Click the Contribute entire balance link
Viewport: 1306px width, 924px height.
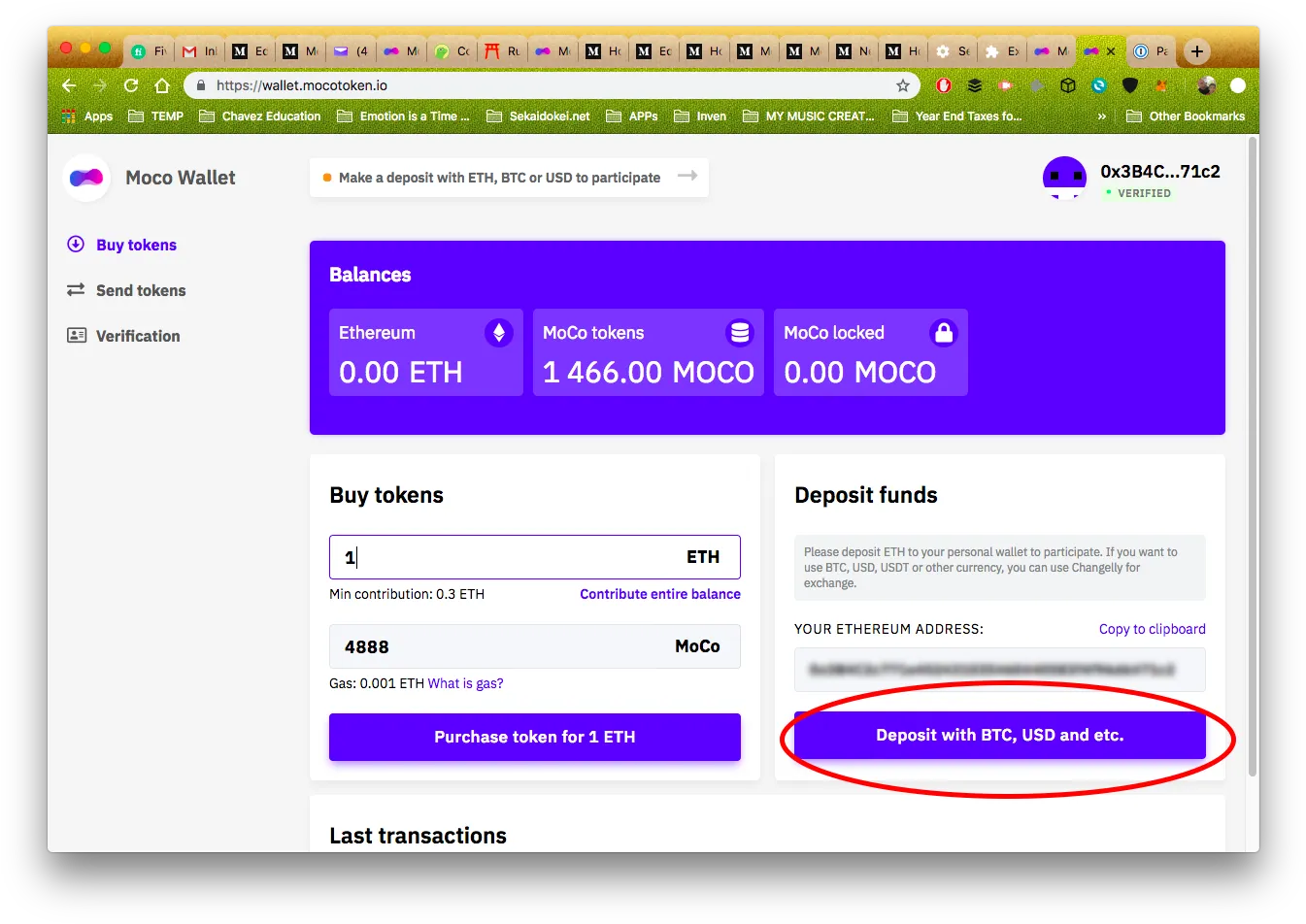click(x=660, y=594)
